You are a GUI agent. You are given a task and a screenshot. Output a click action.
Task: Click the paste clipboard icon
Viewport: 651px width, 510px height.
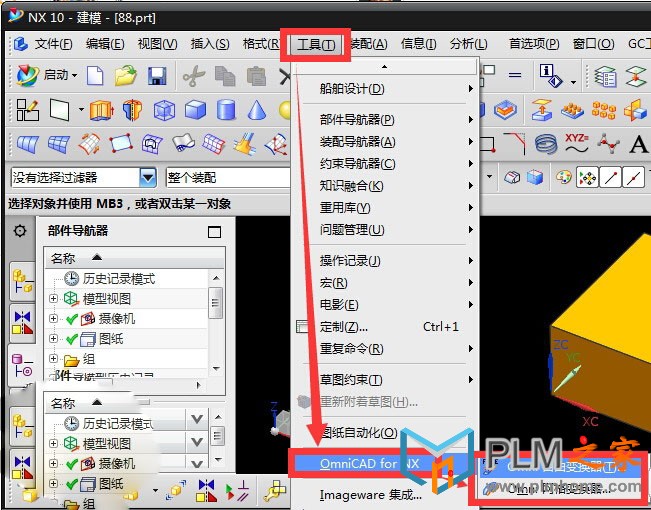pyautogui.click(x=256, y=76)
